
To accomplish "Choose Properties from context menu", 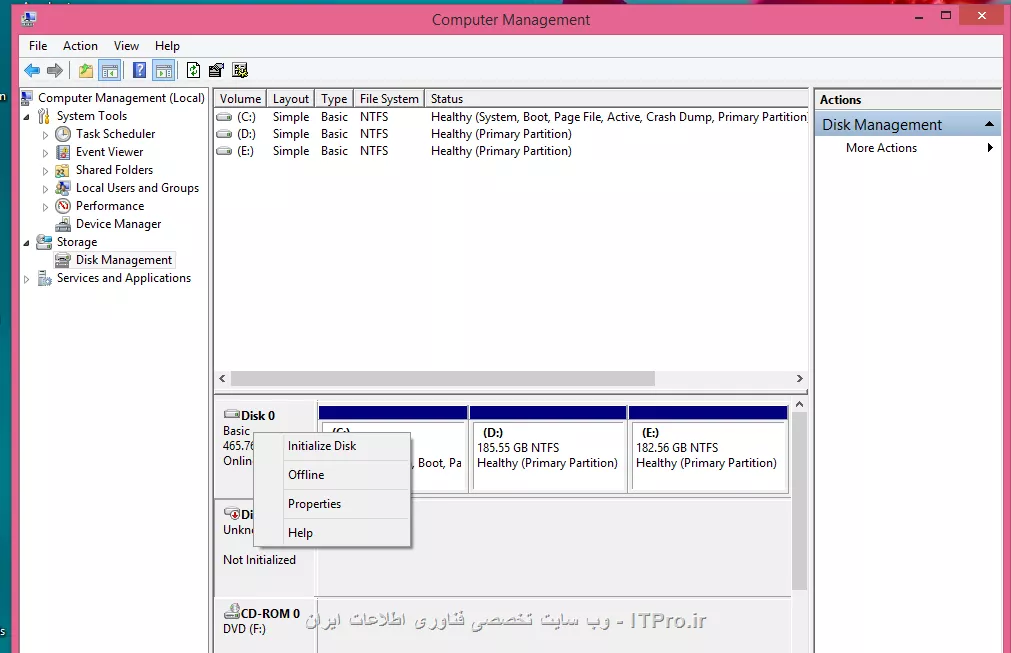I will 332,504.
